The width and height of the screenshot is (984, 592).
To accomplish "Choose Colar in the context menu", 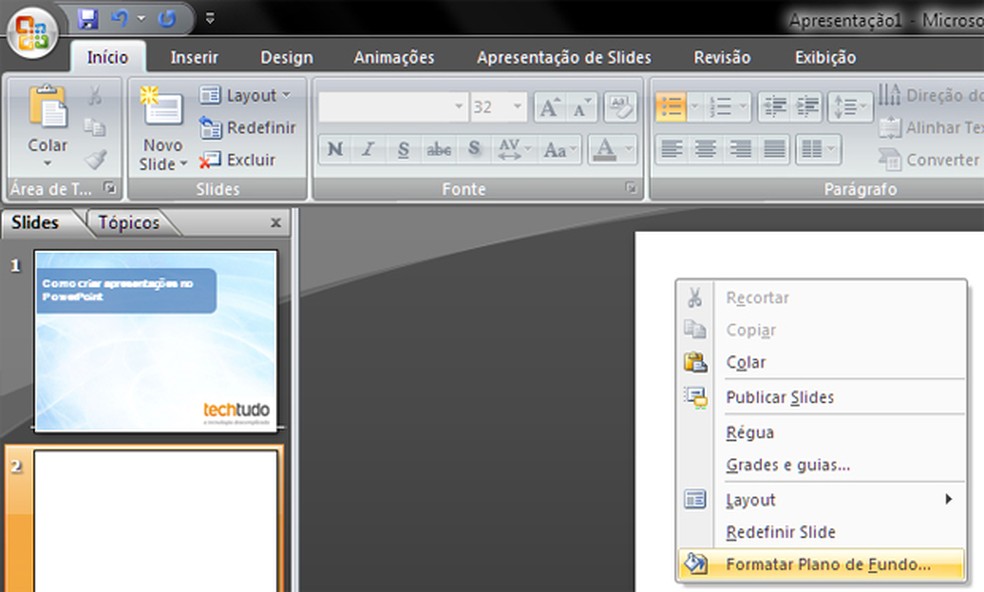I will pos(822,362).
